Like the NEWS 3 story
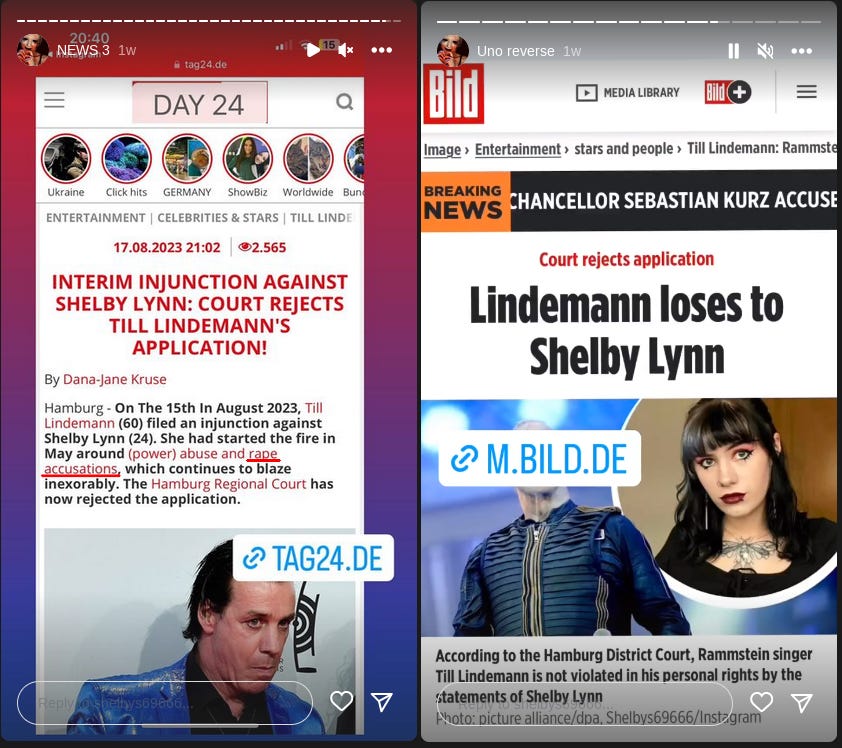The image size is (842, 748). 342,701
